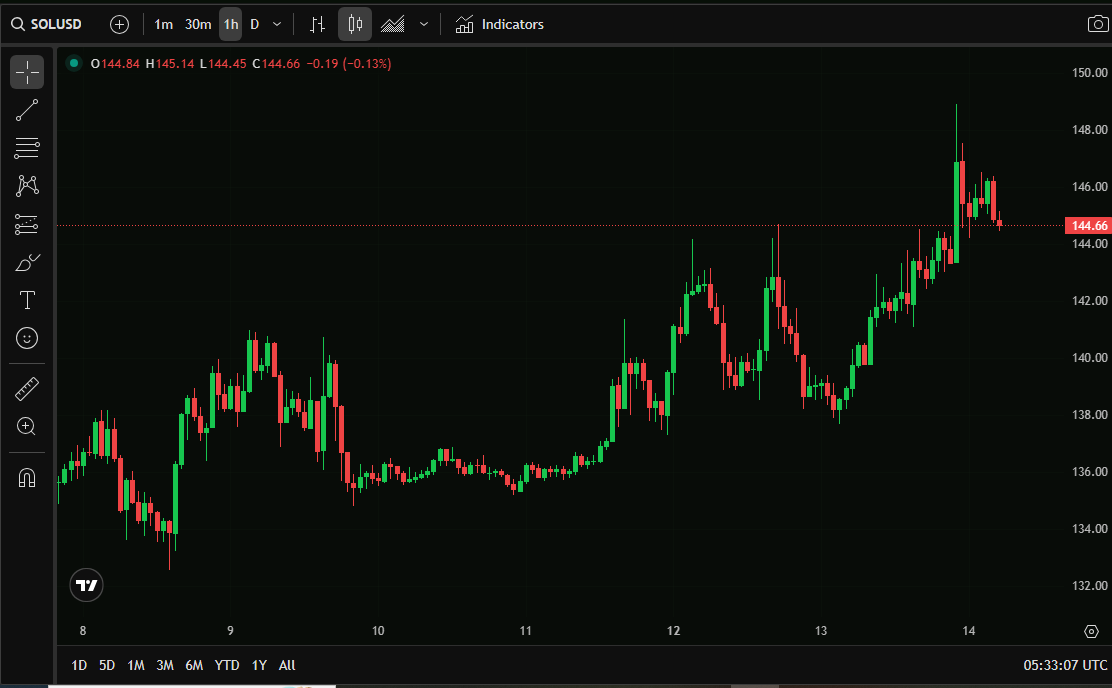1112x688 pixels.
Task: Select the Brush drawing tool
Action: [27, 262]
